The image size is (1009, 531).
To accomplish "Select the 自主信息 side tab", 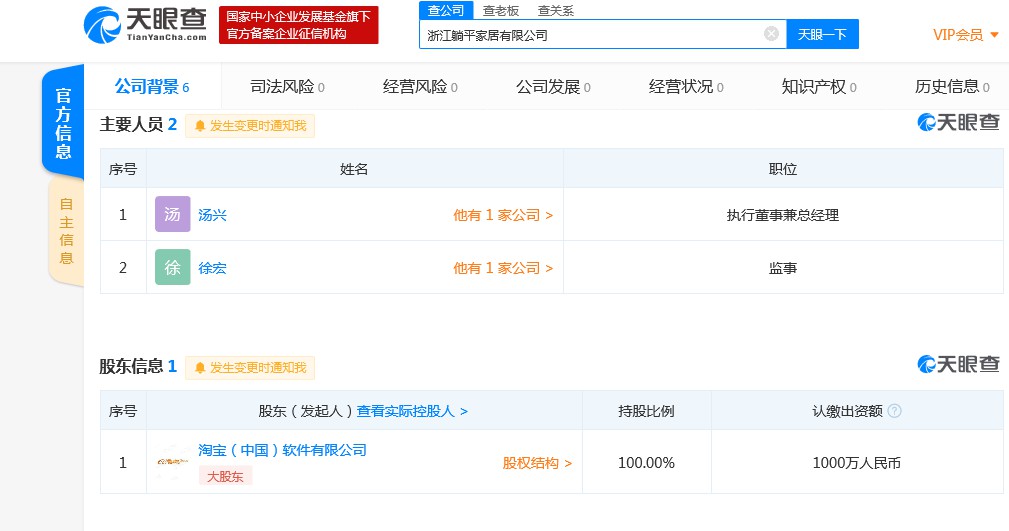I will (x=66, y=231).
